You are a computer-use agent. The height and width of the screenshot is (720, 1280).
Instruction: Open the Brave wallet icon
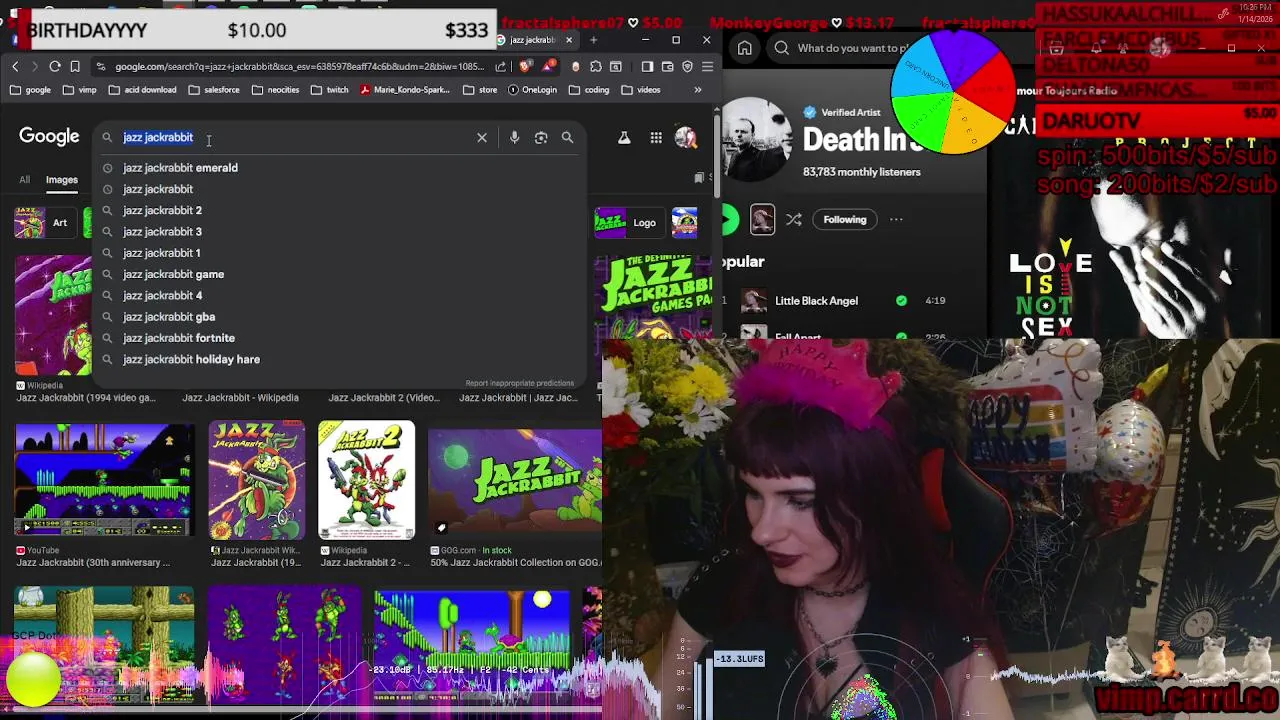tap(668, 67)
